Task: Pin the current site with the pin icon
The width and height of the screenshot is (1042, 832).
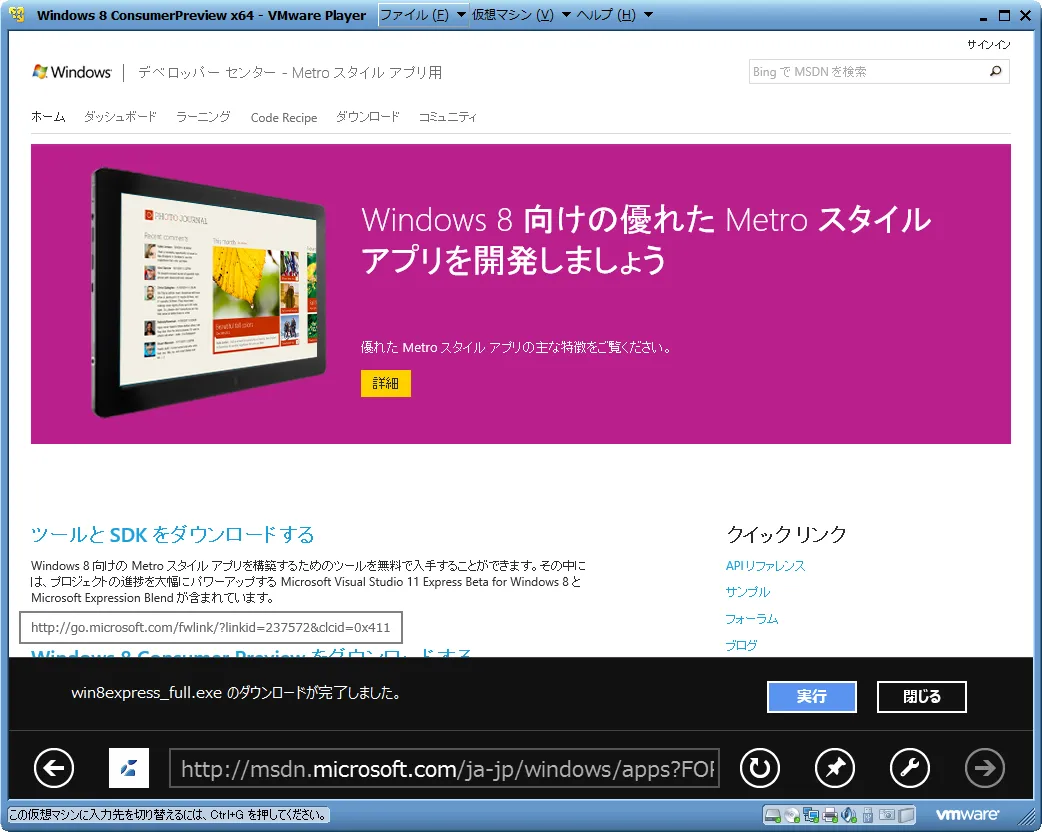Action: (x=835, y=768)
